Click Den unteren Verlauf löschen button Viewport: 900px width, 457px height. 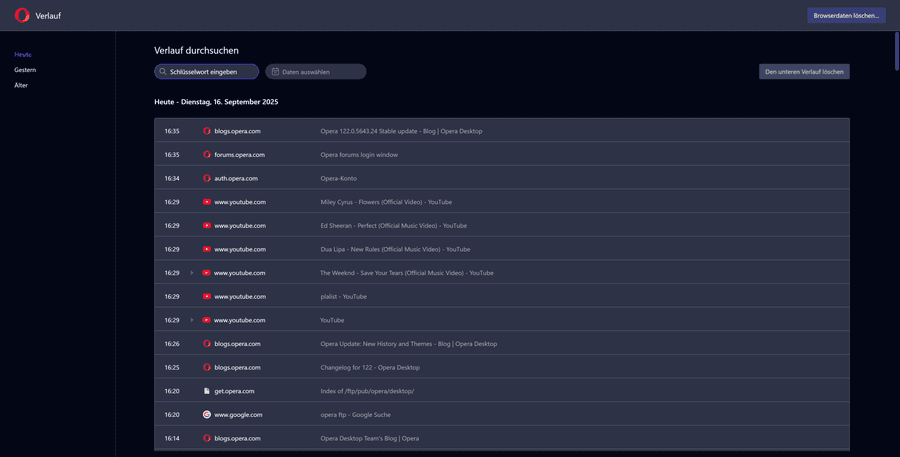[x=804, y=72]
